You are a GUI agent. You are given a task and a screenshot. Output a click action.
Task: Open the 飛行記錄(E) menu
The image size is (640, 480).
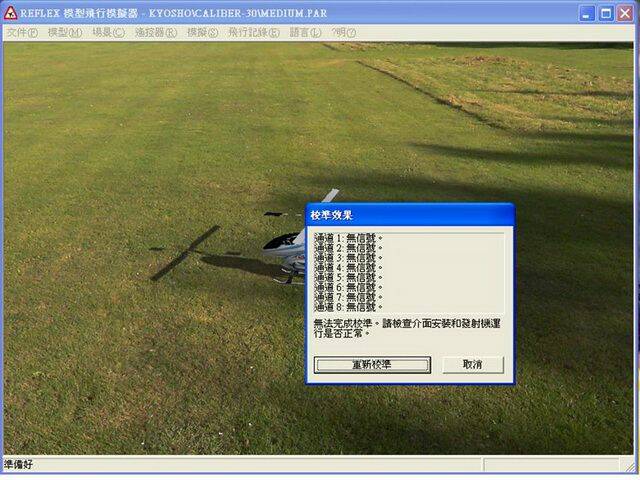tap(254, 33)
